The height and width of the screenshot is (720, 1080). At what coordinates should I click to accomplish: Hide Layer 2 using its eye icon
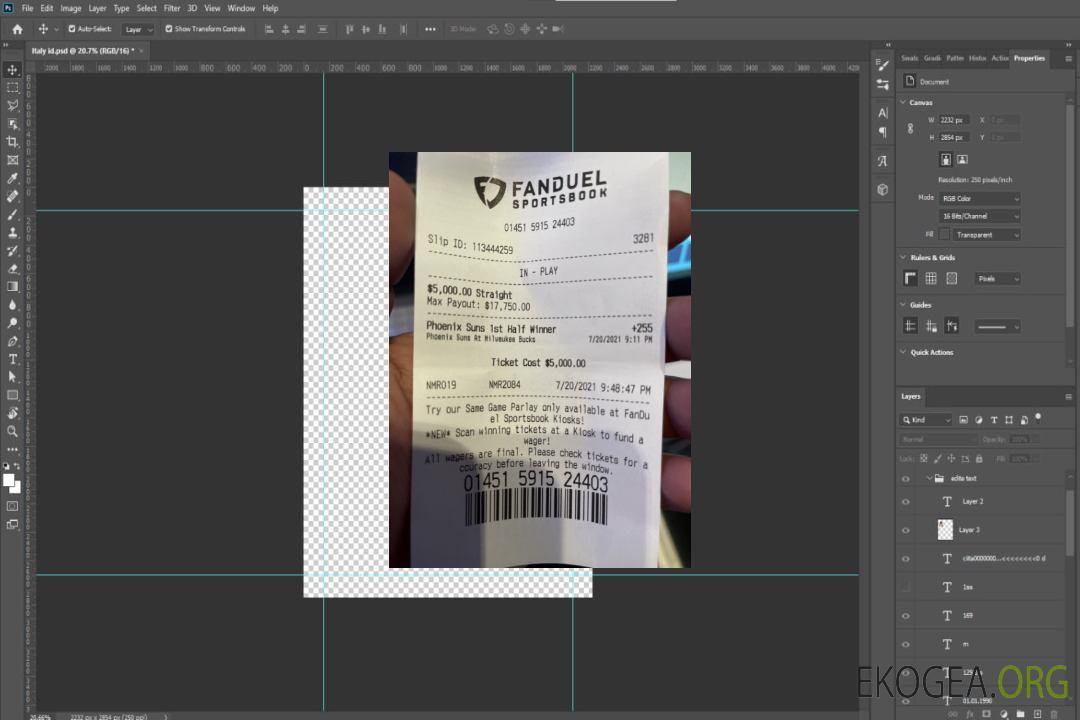(x=906, y=502)
